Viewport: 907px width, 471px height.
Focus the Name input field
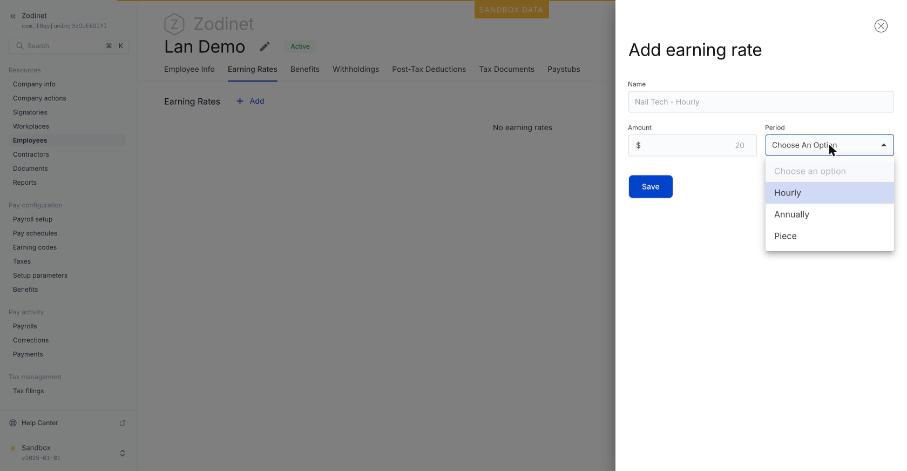tap(761, 102)
